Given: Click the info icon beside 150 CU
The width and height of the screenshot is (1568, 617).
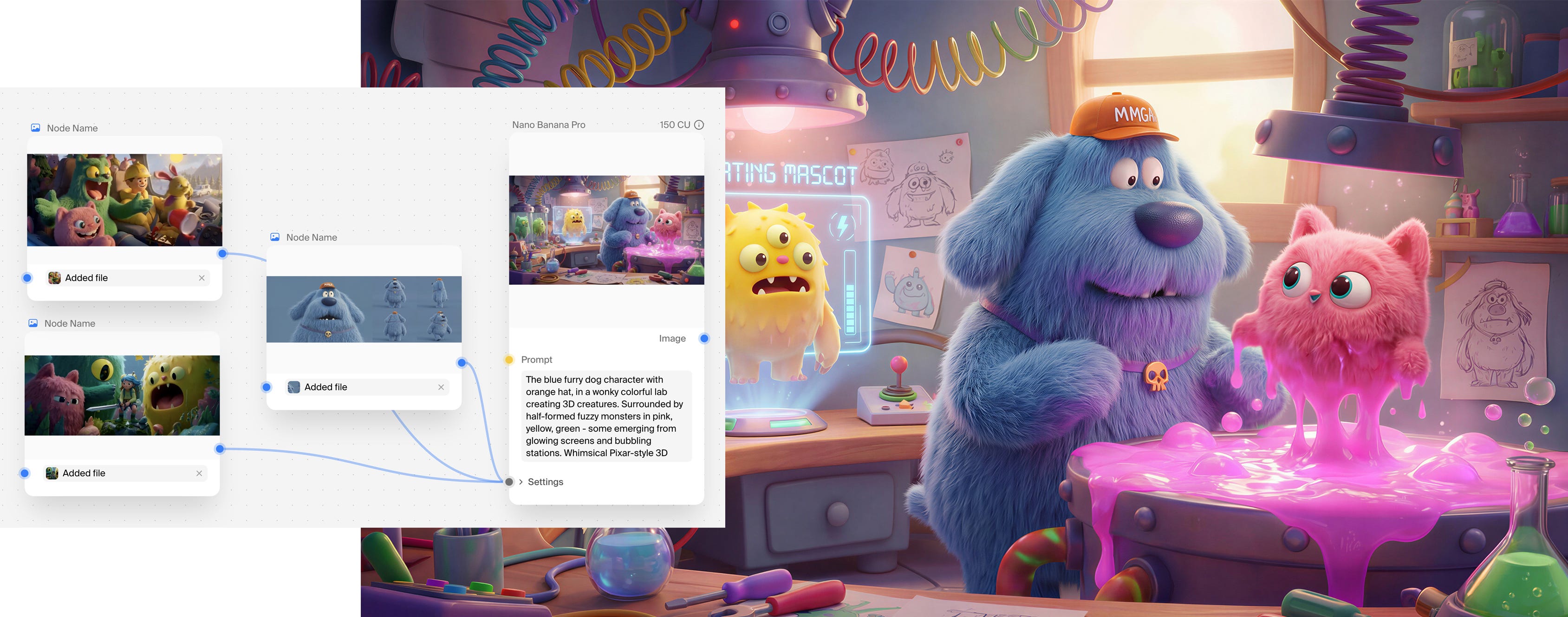Looking at the screenshot, I should pyautogui.click(x=699, y=125).
